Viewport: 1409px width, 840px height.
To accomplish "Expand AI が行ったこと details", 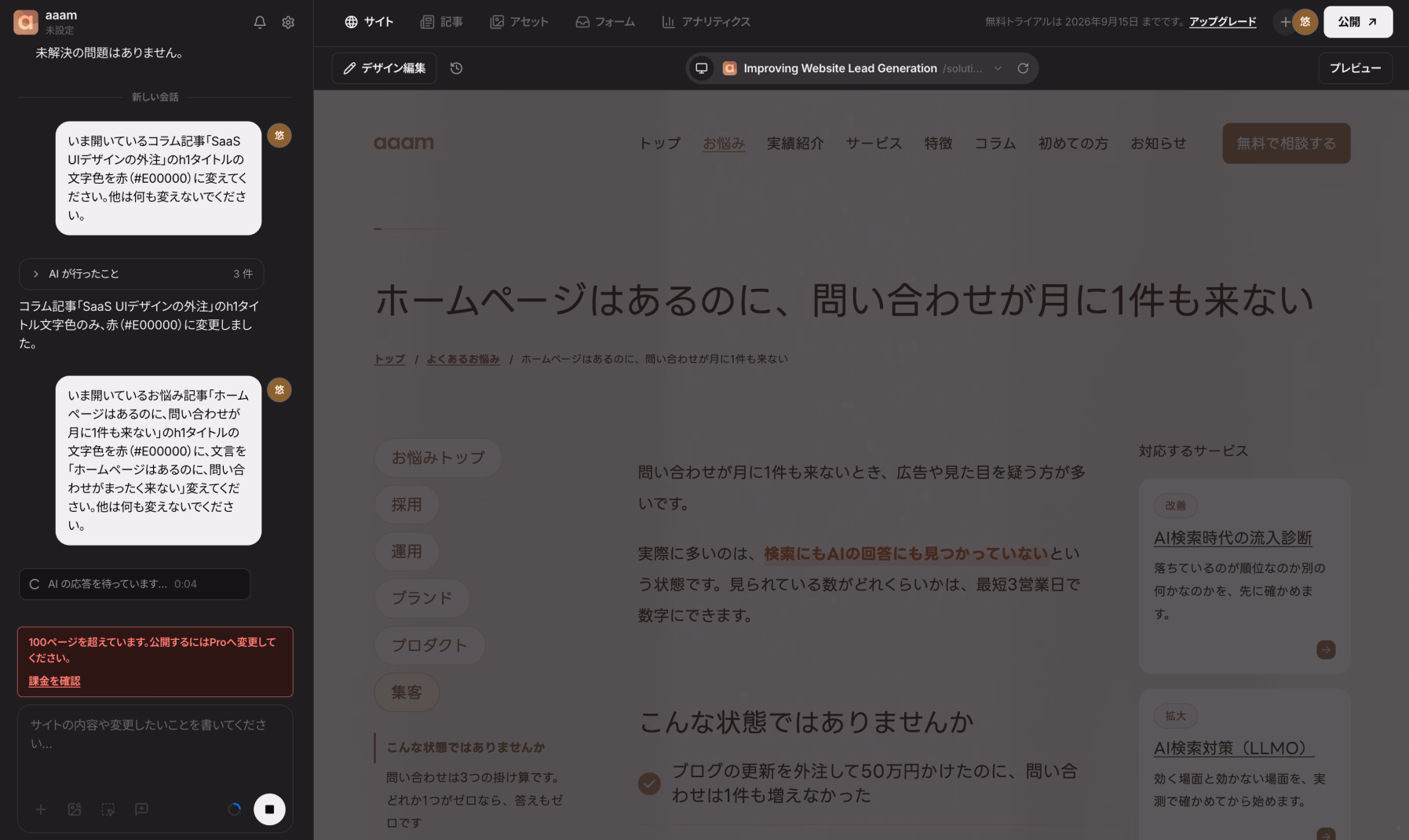I will pyautogui.click(x=141, y=274).
